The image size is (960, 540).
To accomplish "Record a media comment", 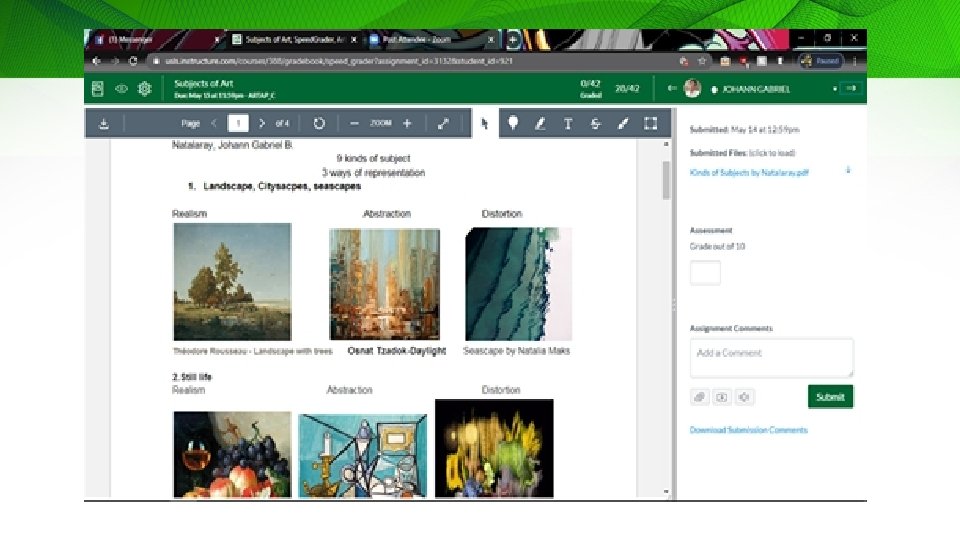I will (722, 397).
